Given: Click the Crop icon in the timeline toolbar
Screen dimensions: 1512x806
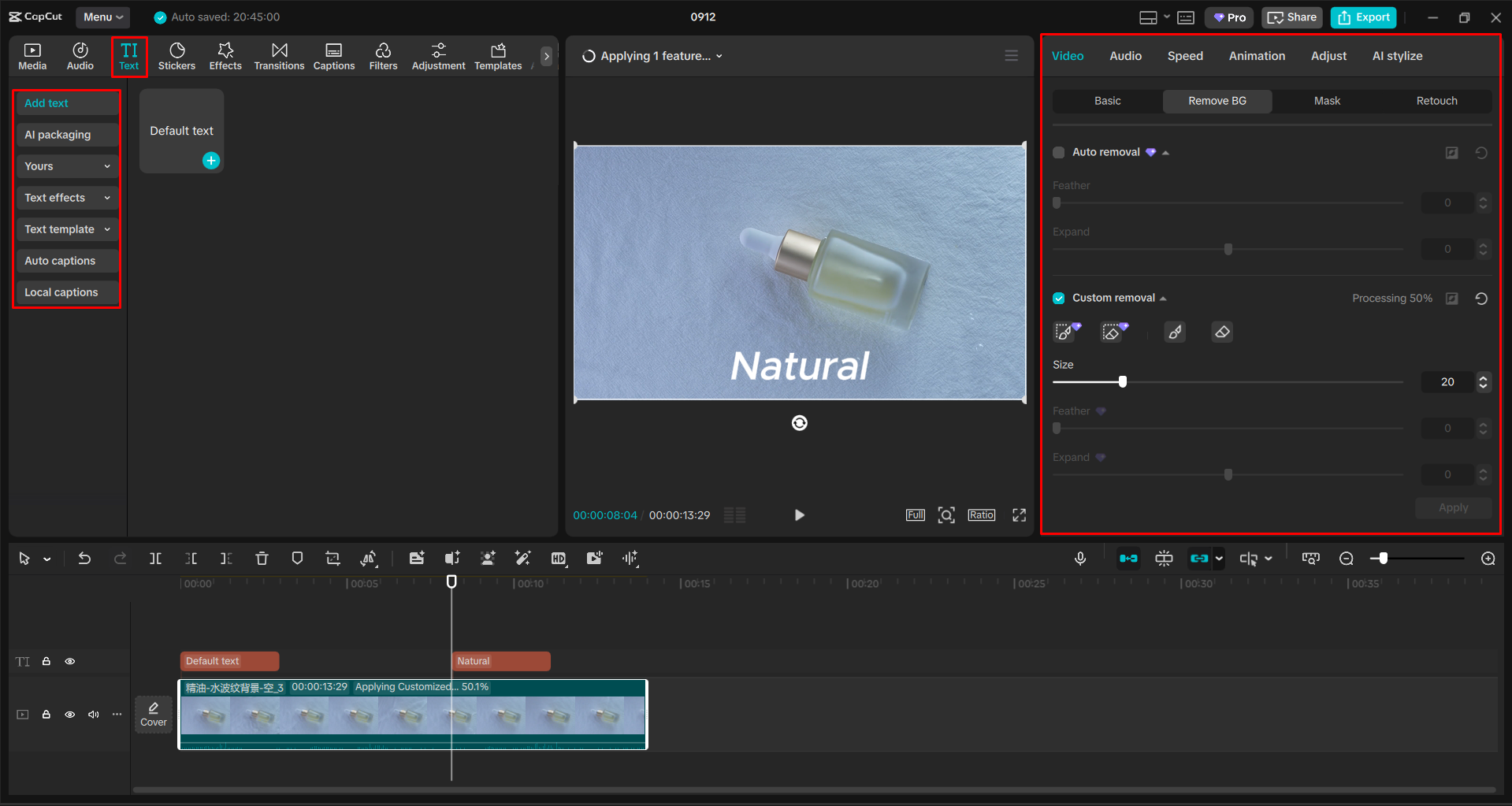Looking at the screenshot, I should pyautogui.click(x=332, y=558).
